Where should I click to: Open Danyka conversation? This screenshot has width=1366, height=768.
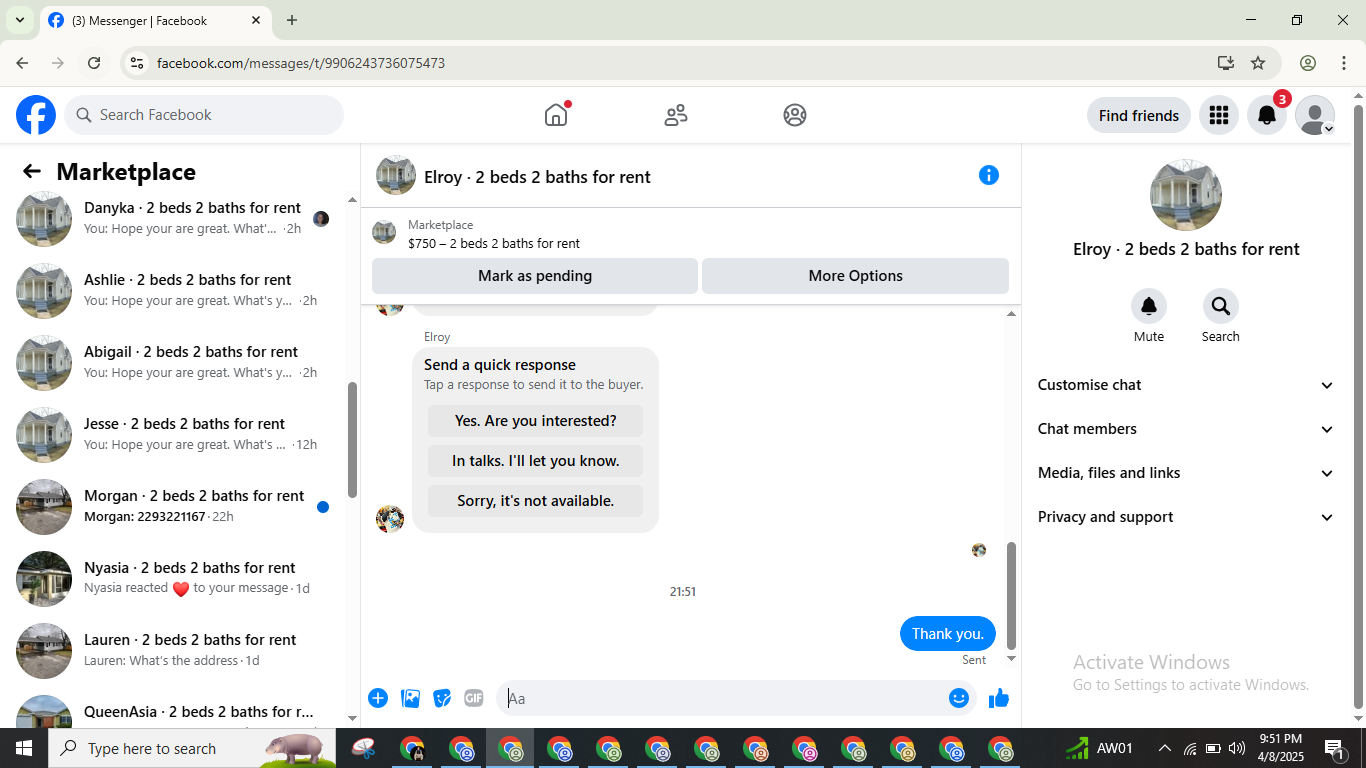pos(177,218)
